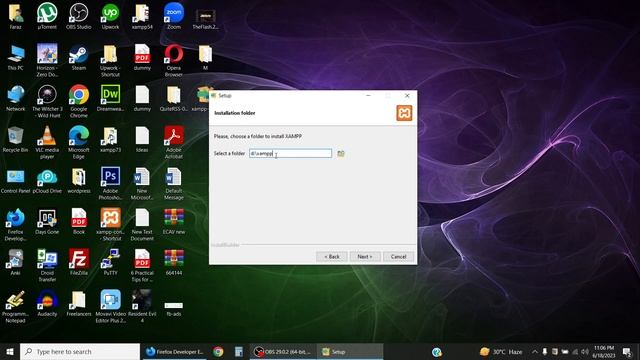
Task: Click the help icon in the taskbar
Action: click(437, 351)
